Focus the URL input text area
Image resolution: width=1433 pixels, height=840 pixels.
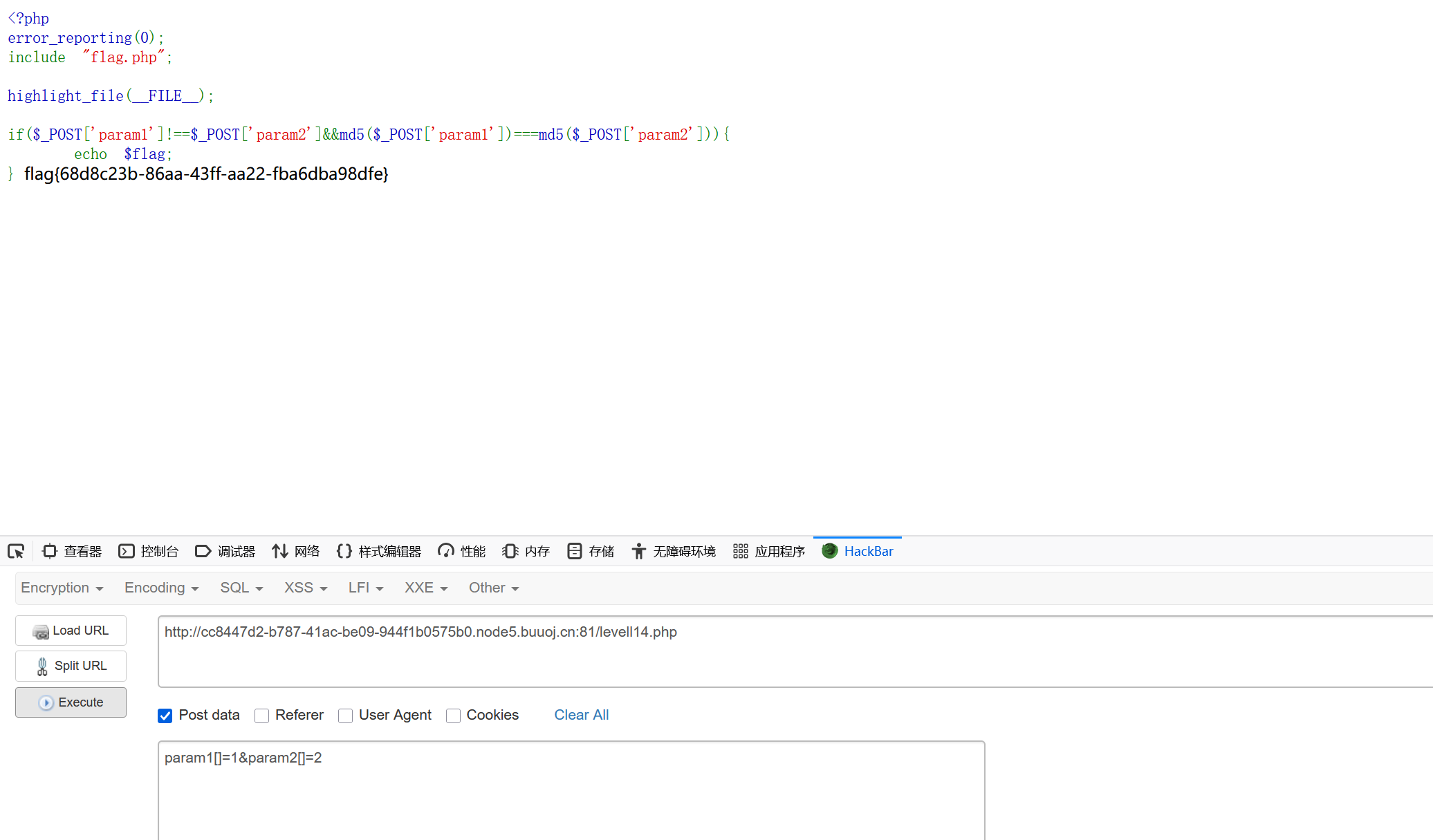click(x=795, y=651)
